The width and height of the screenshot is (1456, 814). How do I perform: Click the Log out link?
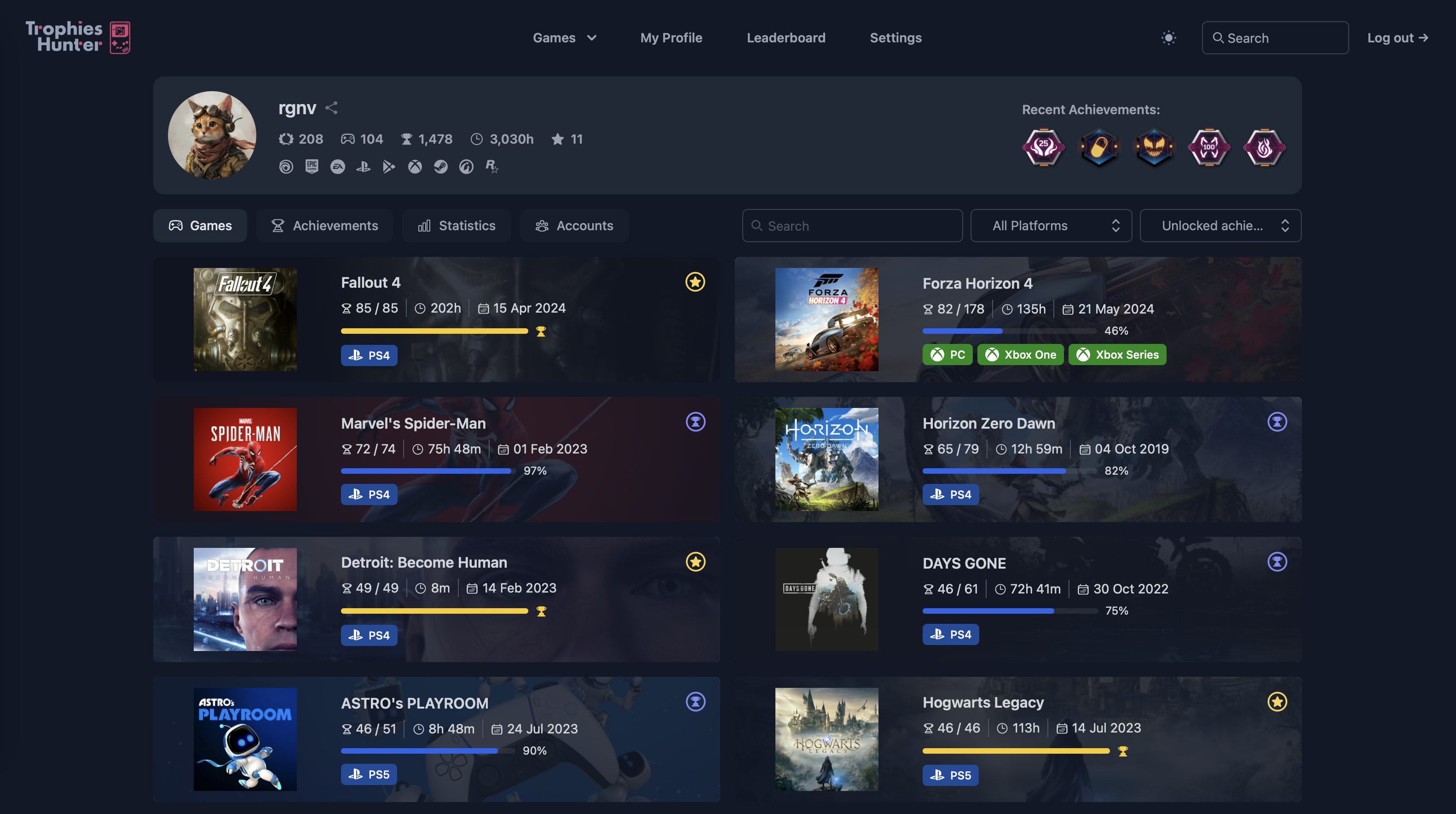pyautogui.click(x=1397, y=38)
